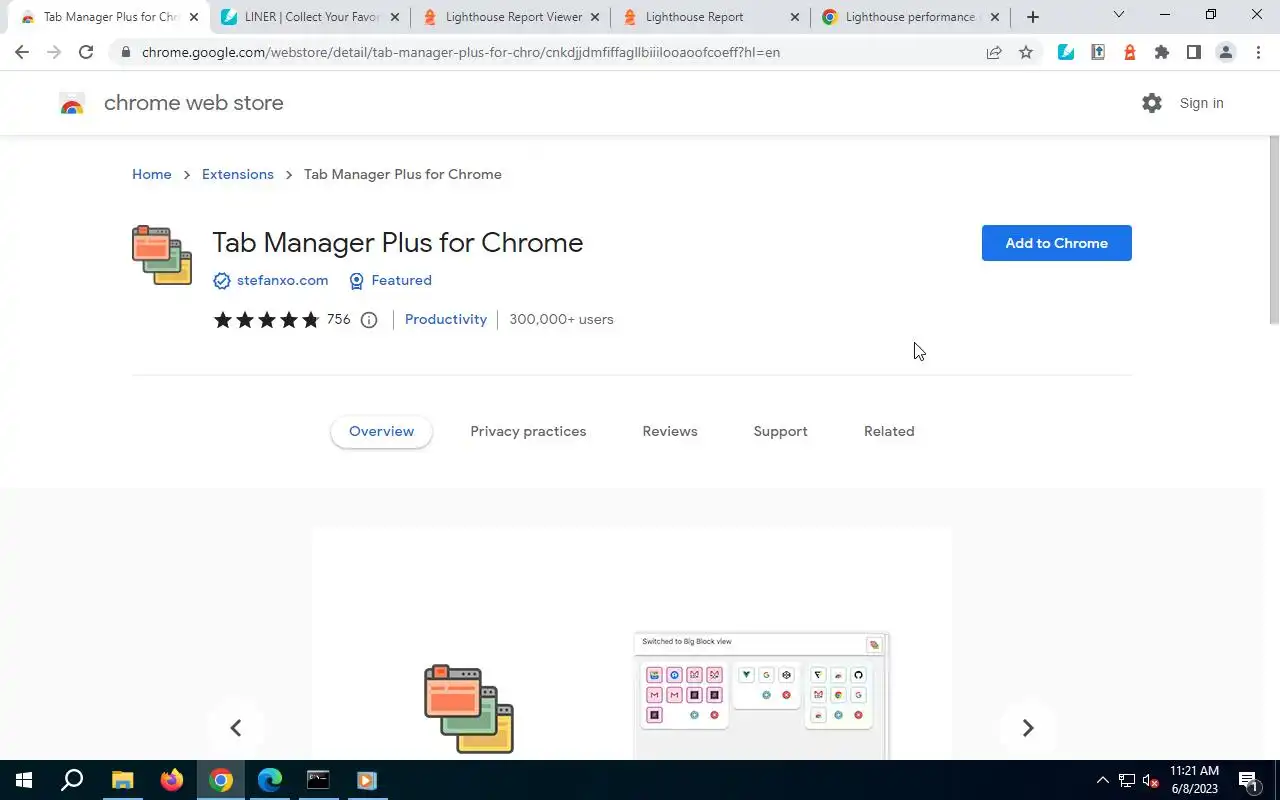Viewport: 1280px width, 800px height.
Task: Click the muted volume tray icon
Action: 1151,780
